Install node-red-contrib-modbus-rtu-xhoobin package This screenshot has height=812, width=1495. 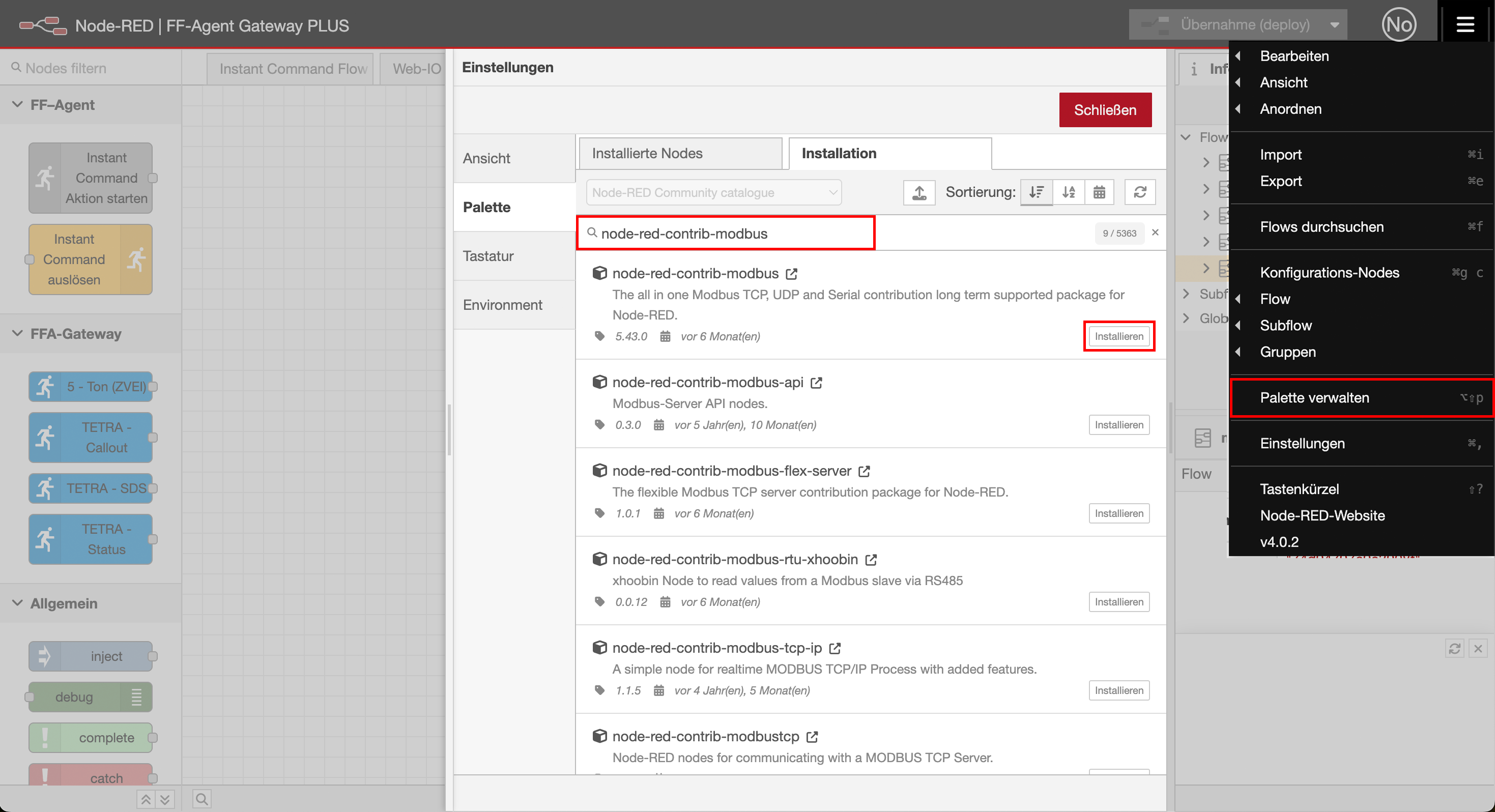tap(1119, 602)
